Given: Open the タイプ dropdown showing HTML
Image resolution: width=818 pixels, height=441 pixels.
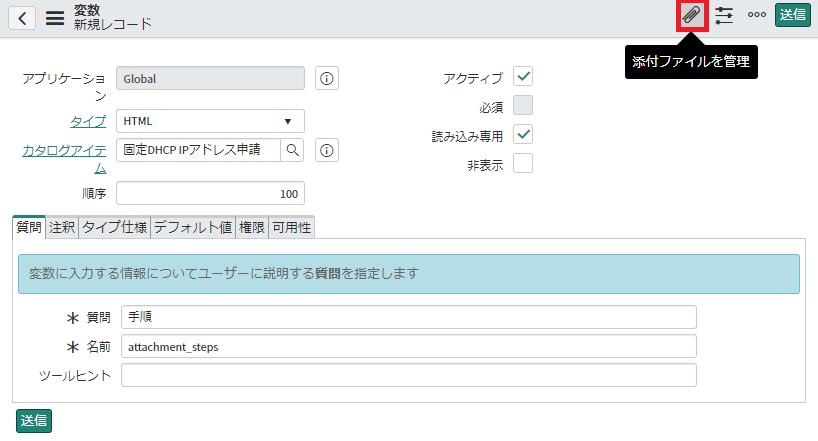Looking at the screenshot, I should 210,121.
